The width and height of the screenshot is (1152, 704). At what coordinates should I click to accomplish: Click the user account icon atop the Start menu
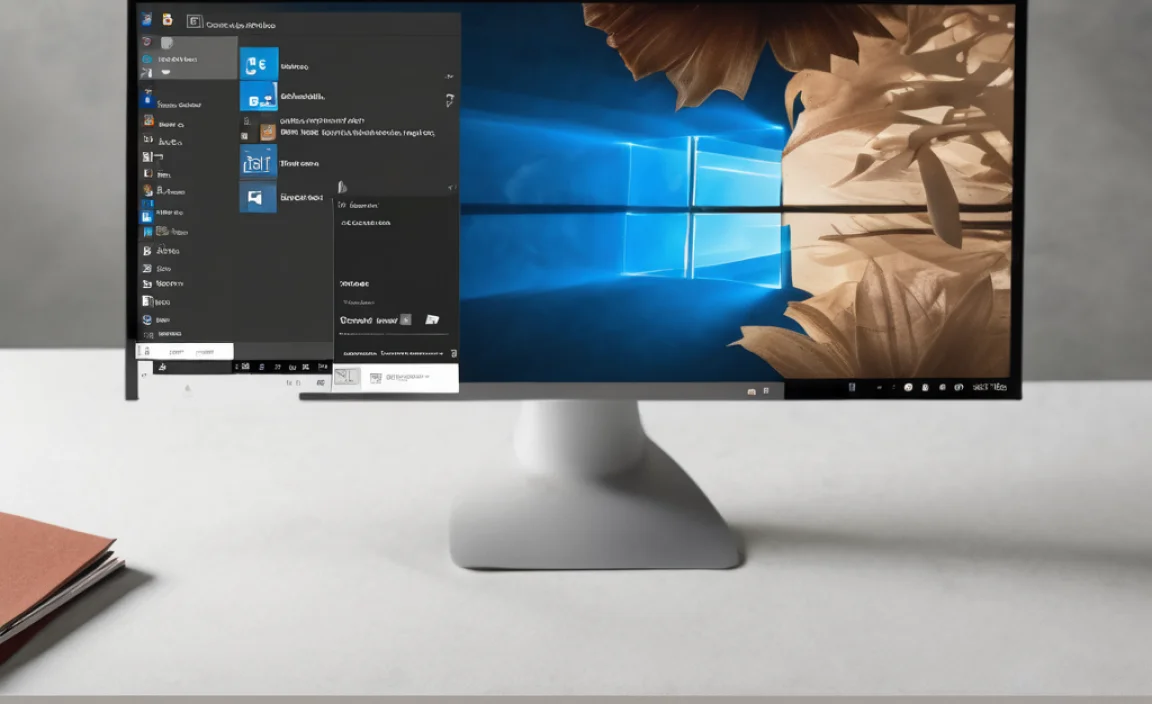coord(145,19)
